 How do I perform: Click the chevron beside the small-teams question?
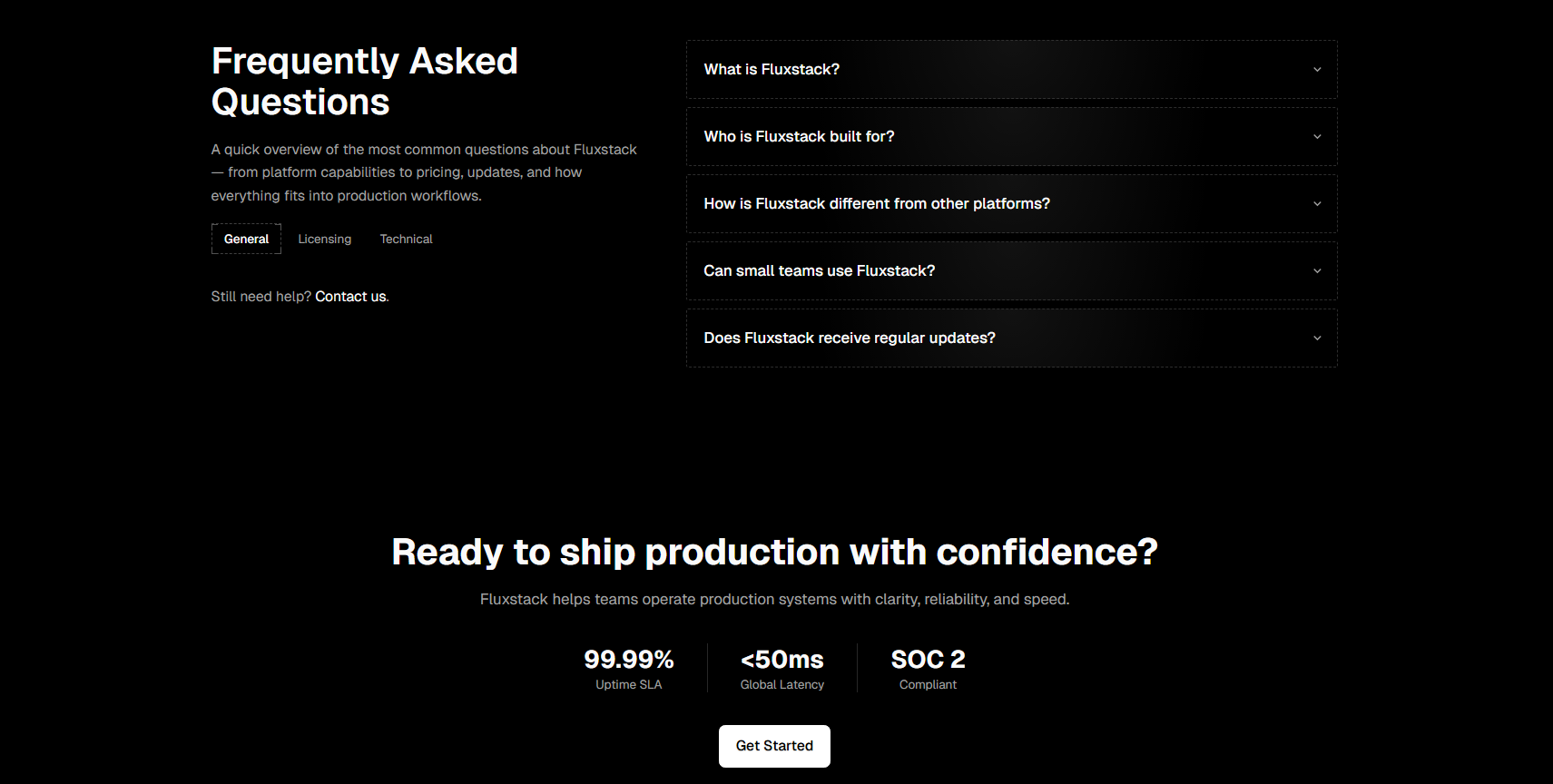click(x=1317, y=270)
